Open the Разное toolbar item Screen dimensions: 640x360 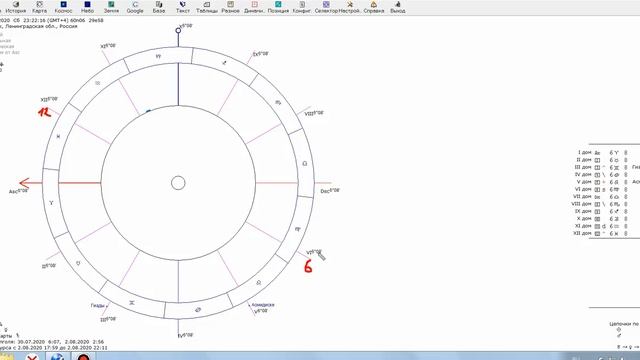pos(230,7)
